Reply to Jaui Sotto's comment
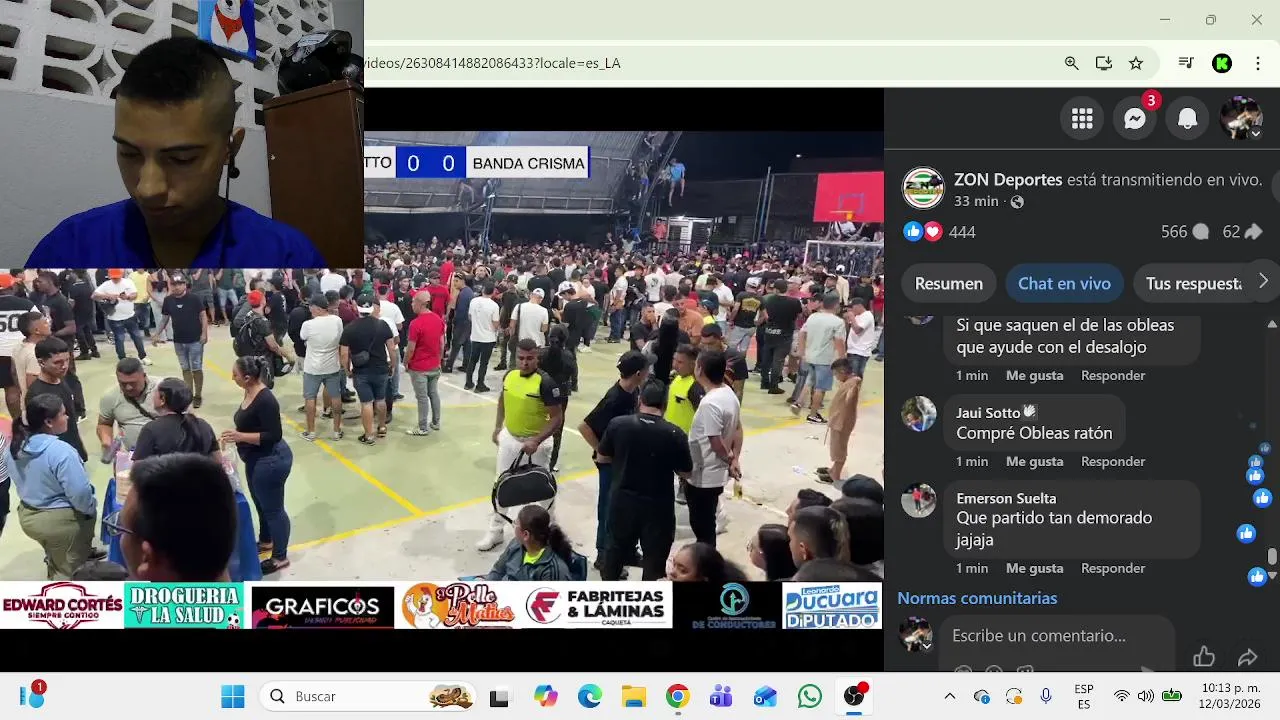The width and height of the screenshot is (1280, 720). tap(1113, 462)
